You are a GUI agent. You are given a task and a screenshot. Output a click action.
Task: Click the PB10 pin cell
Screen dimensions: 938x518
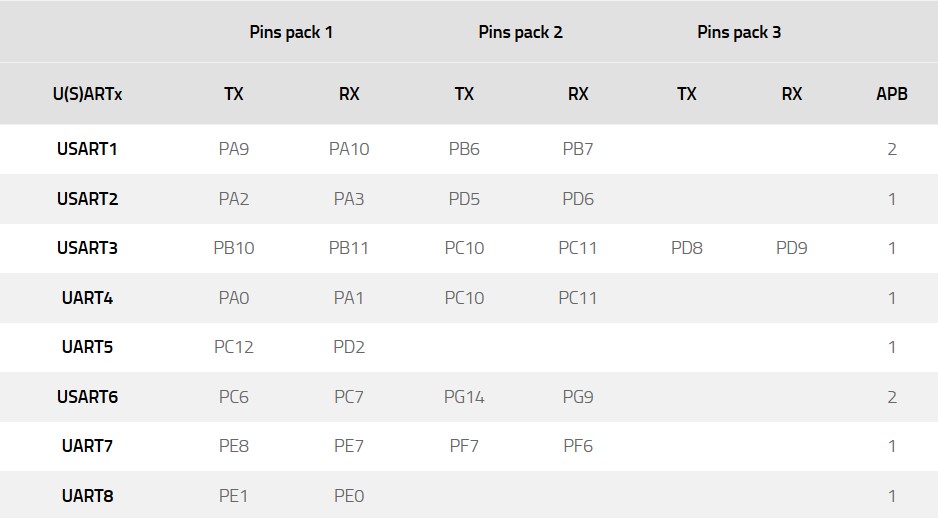click(x=233, y=248)
